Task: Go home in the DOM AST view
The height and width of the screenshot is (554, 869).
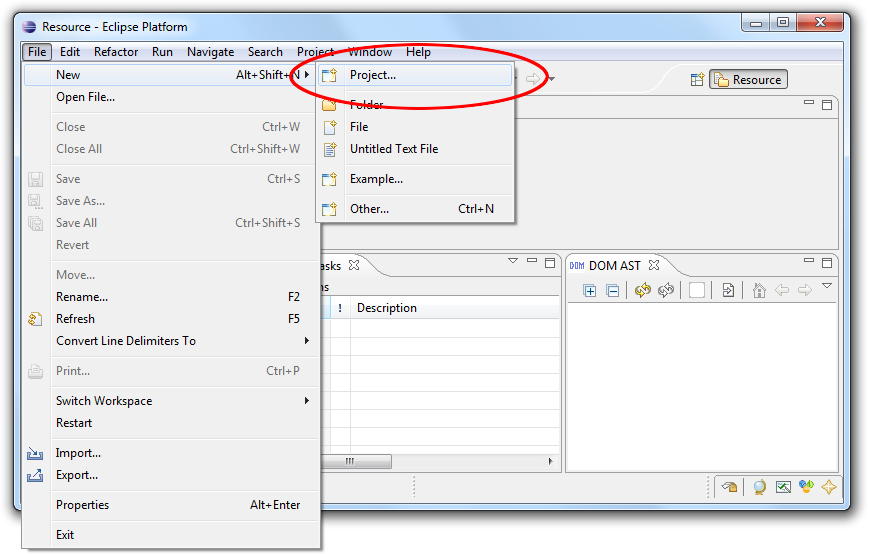Action: click(759, 290)
